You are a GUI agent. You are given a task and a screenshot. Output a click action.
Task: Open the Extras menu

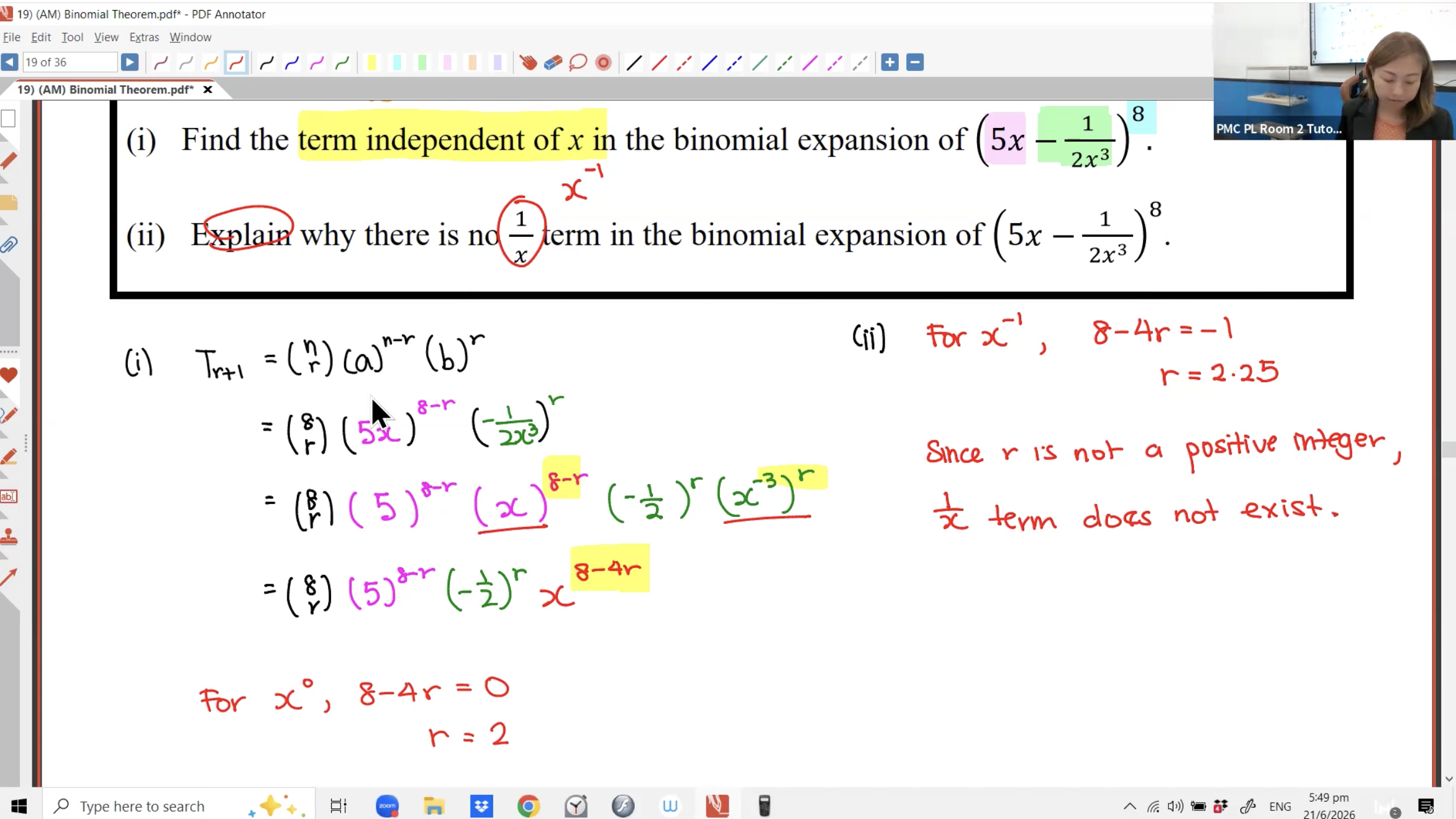144,37
